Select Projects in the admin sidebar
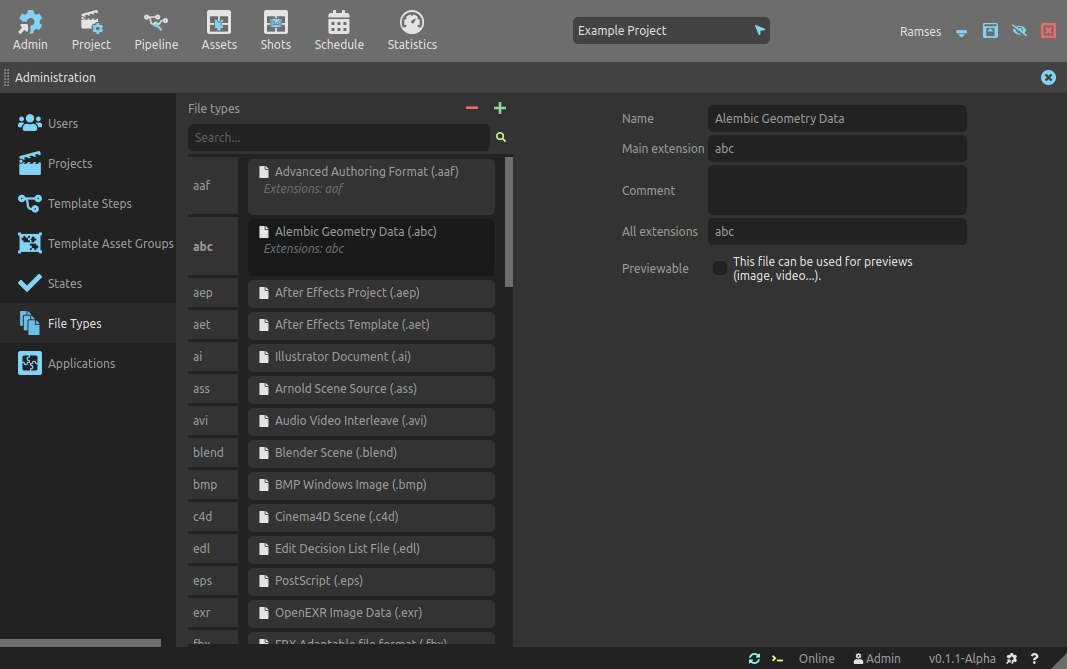The width and height of the screenshot is (1067, 669). [88, 163]
